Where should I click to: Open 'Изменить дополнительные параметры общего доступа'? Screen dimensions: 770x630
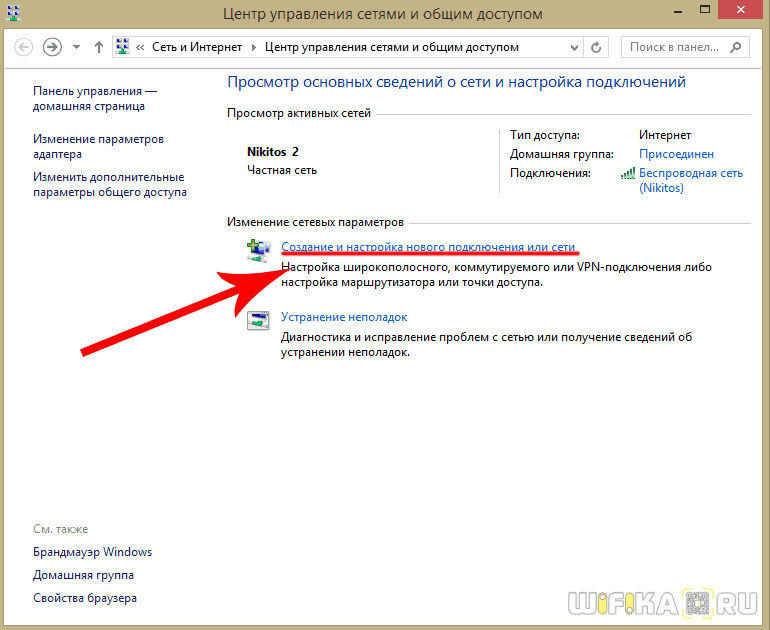110,184
